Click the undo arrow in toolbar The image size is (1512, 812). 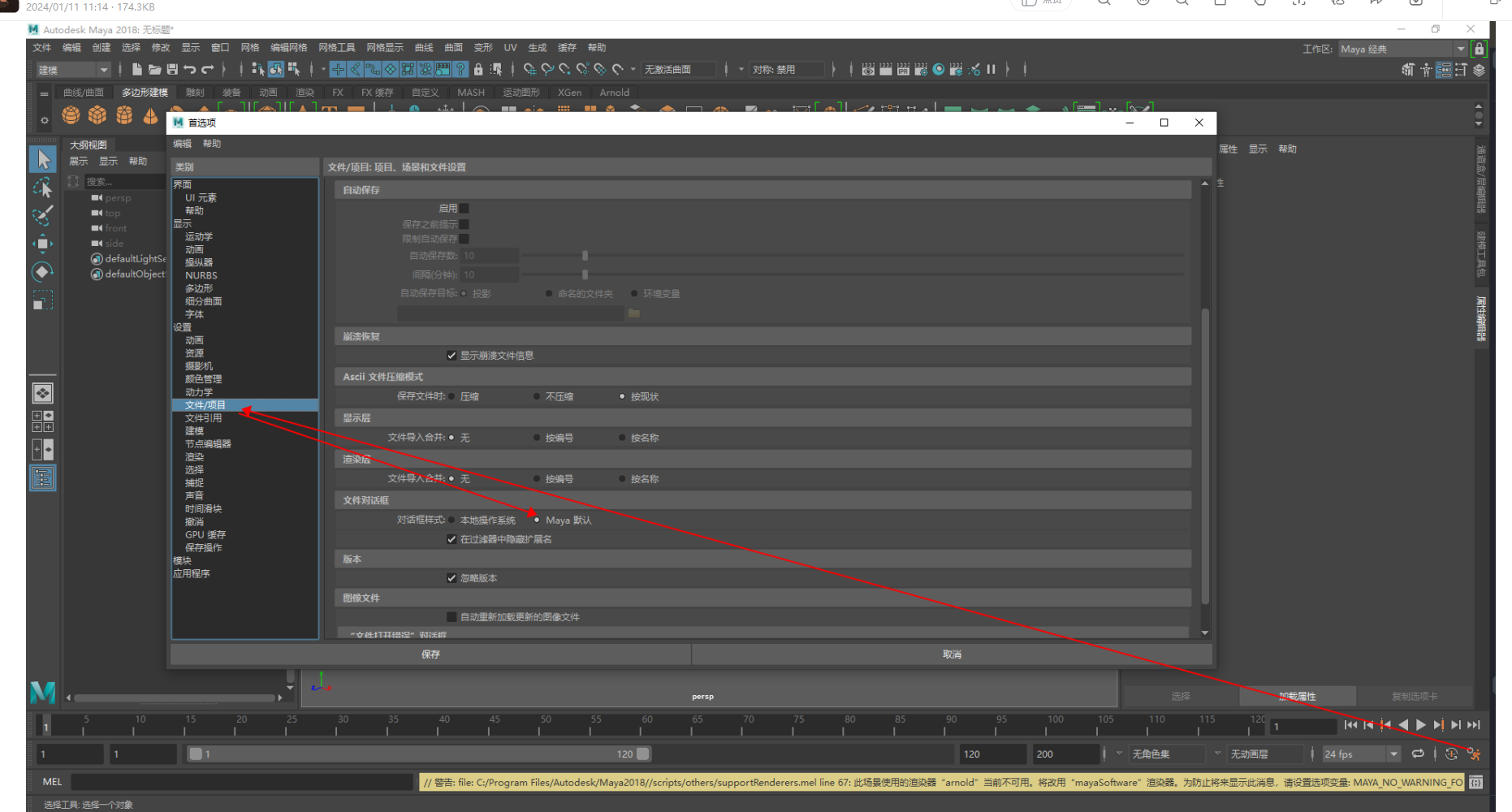[x=189, y=70]
